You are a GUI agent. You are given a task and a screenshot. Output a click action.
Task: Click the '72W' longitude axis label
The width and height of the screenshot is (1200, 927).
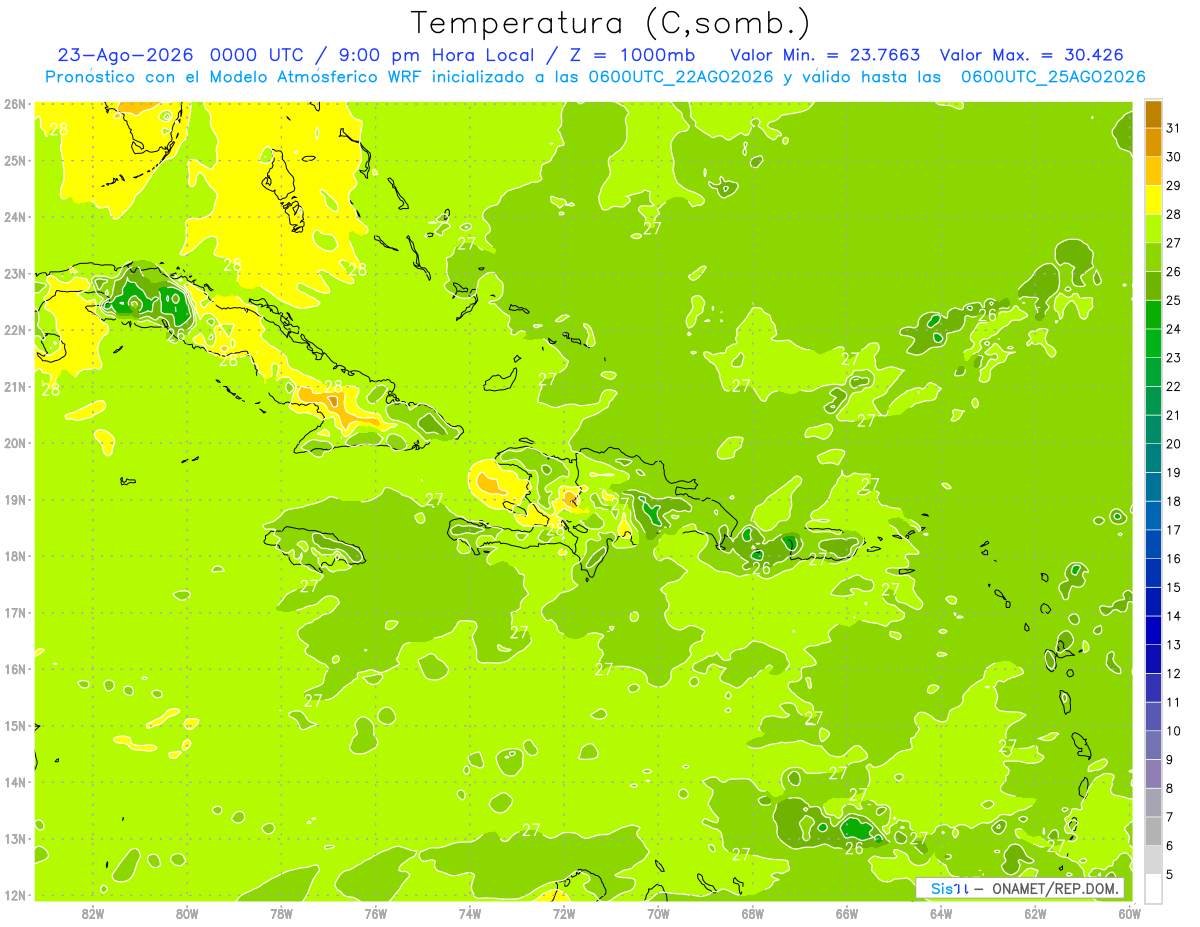click(564, 912)
